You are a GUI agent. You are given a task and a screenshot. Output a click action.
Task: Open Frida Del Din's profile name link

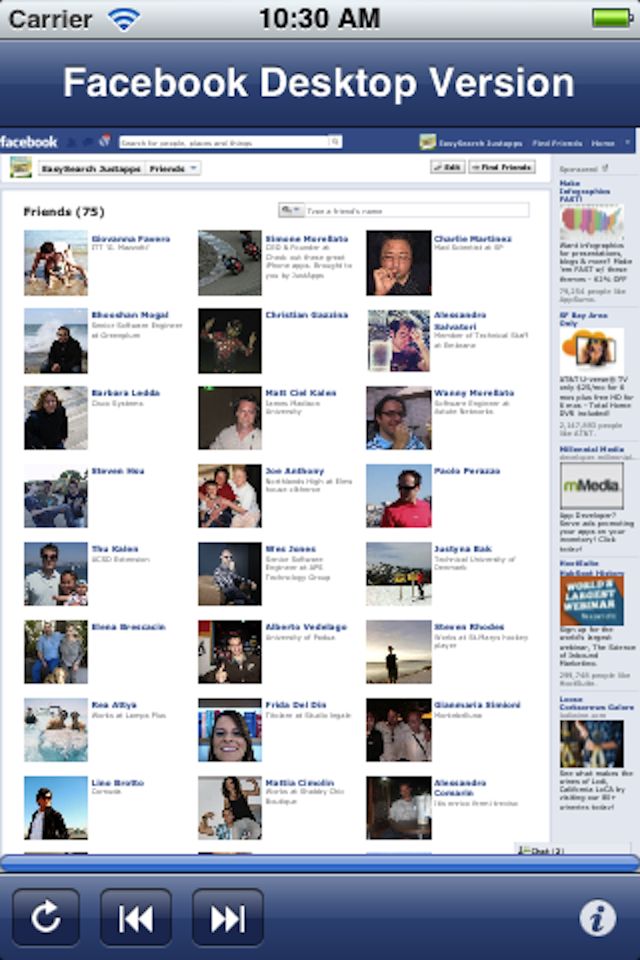point(295,705)
